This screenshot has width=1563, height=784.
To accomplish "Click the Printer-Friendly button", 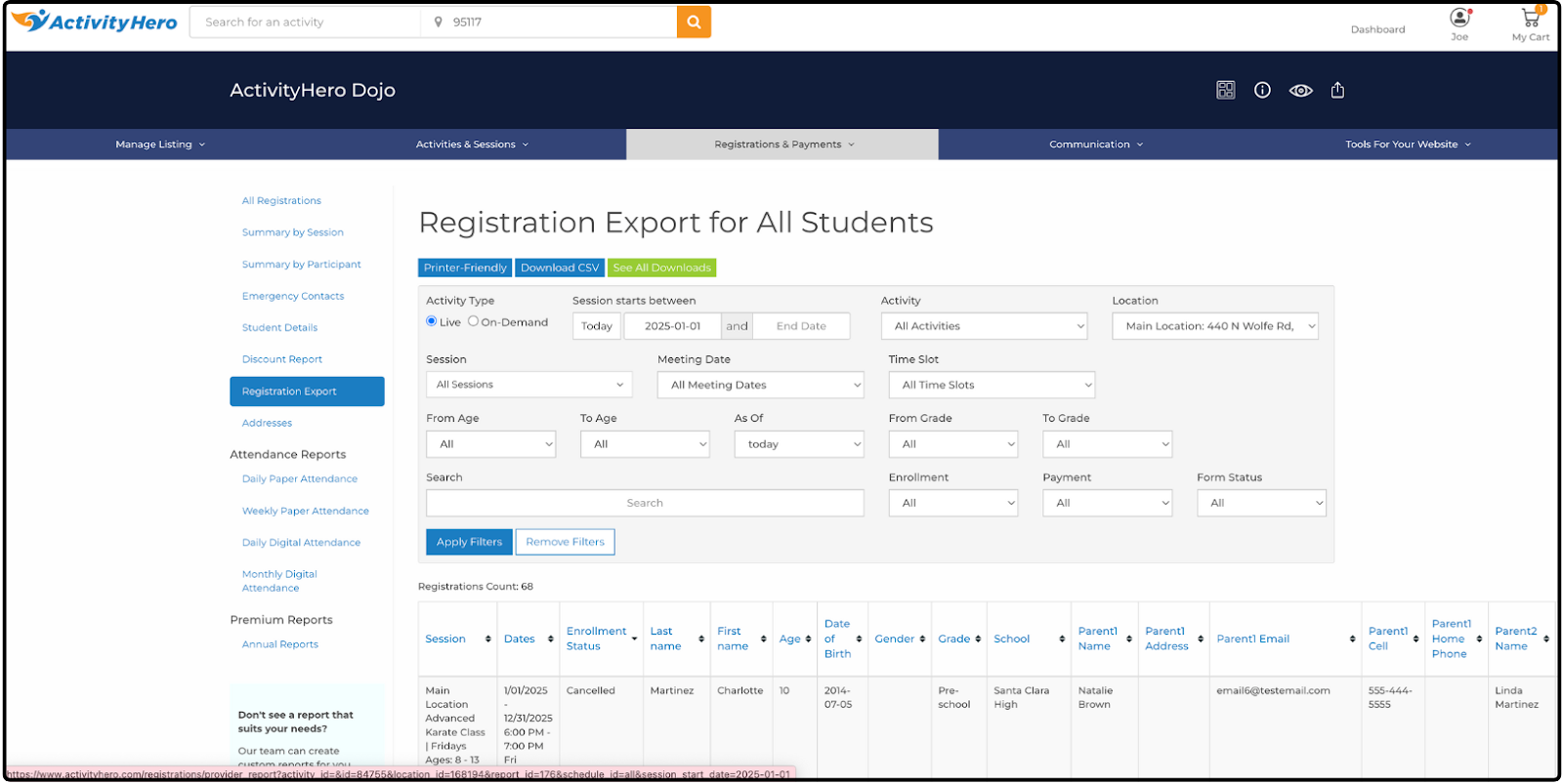I will (465, 268).
